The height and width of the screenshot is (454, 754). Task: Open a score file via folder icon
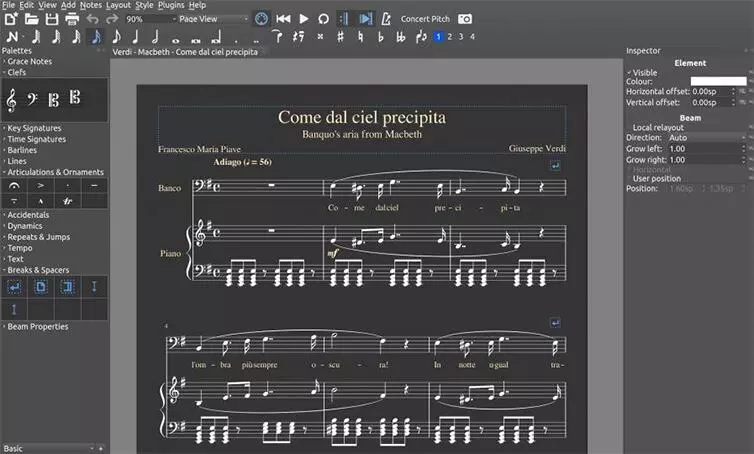pos(31,19)
